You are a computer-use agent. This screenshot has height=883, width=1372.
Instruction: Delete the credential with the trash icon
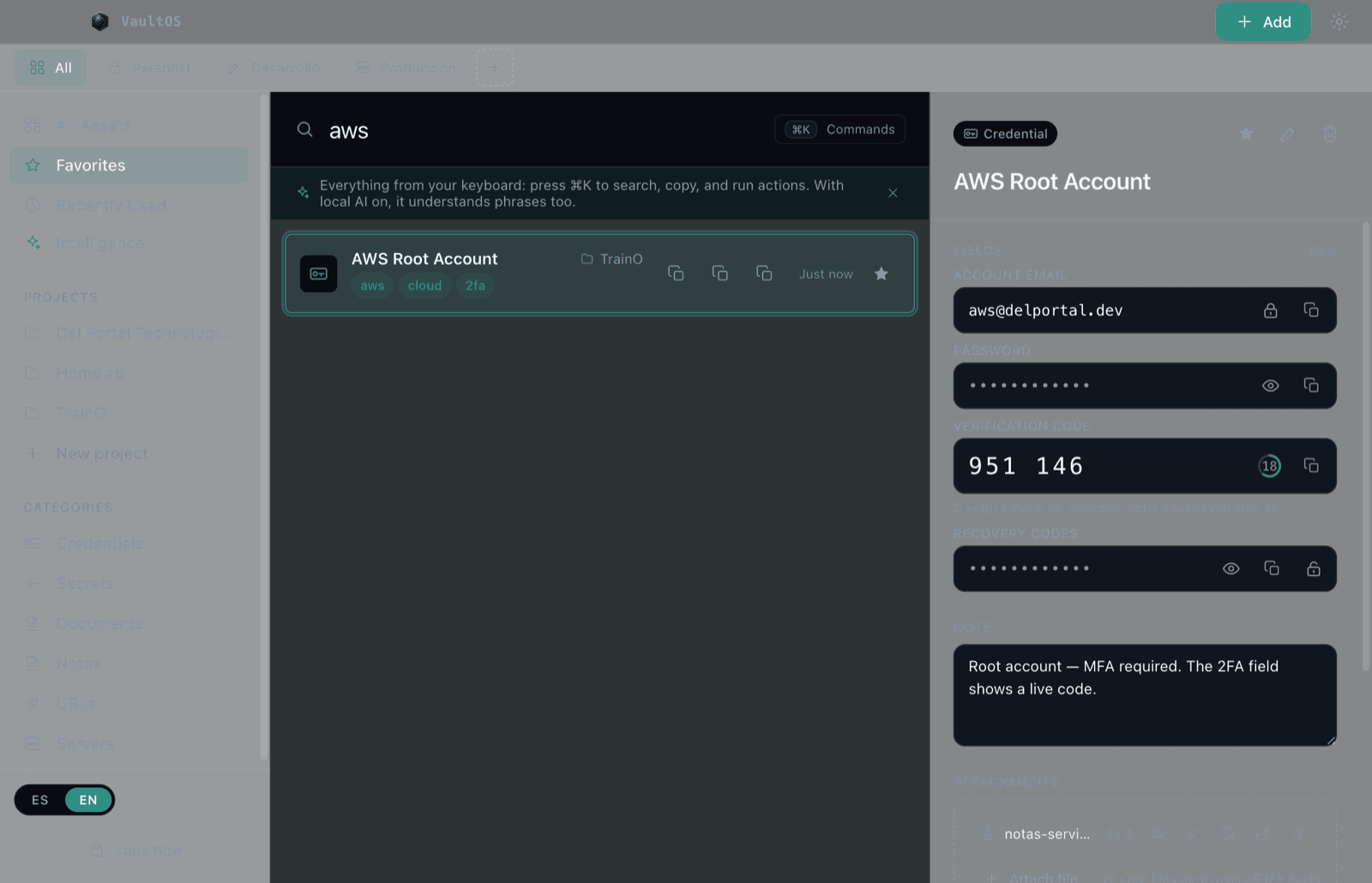tap(1330, 134)
